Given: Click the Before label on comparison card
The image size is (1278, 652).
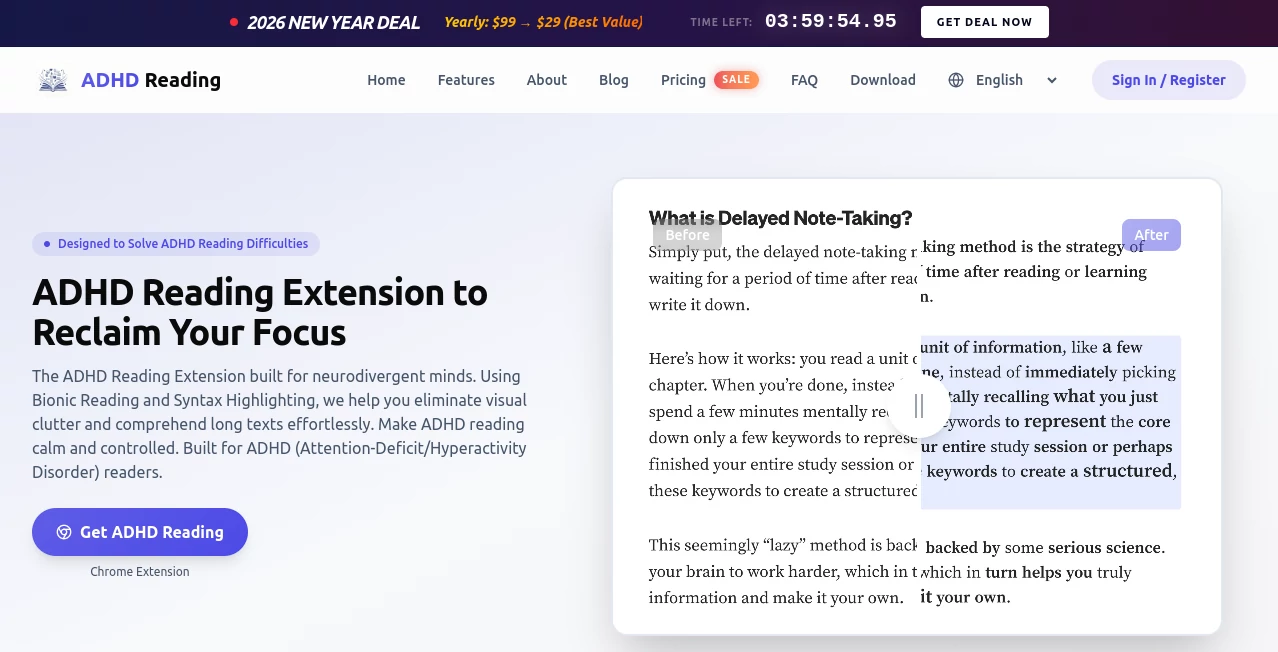Looking at the screenshot, I should pos(687,235).
